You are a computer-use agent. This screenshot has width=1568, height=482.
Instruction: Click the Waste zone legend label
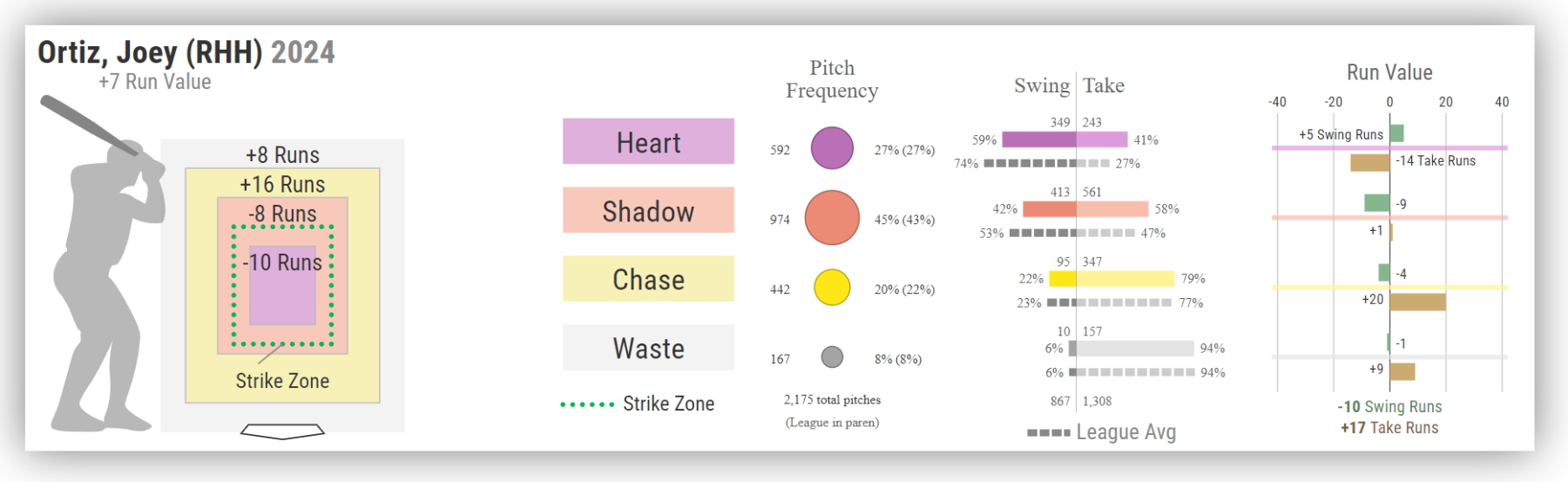pos(648,348)
